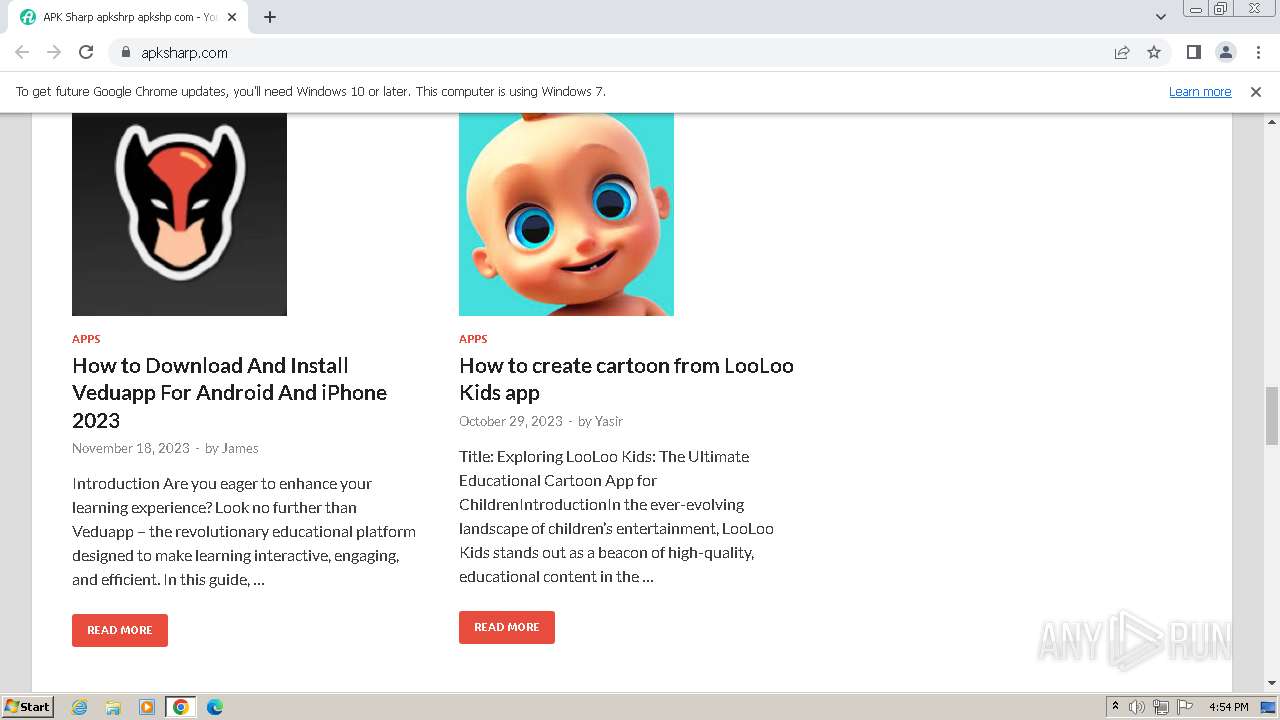
Task: Open Windows Media Player taskbar icon
Action: [147, 707]
